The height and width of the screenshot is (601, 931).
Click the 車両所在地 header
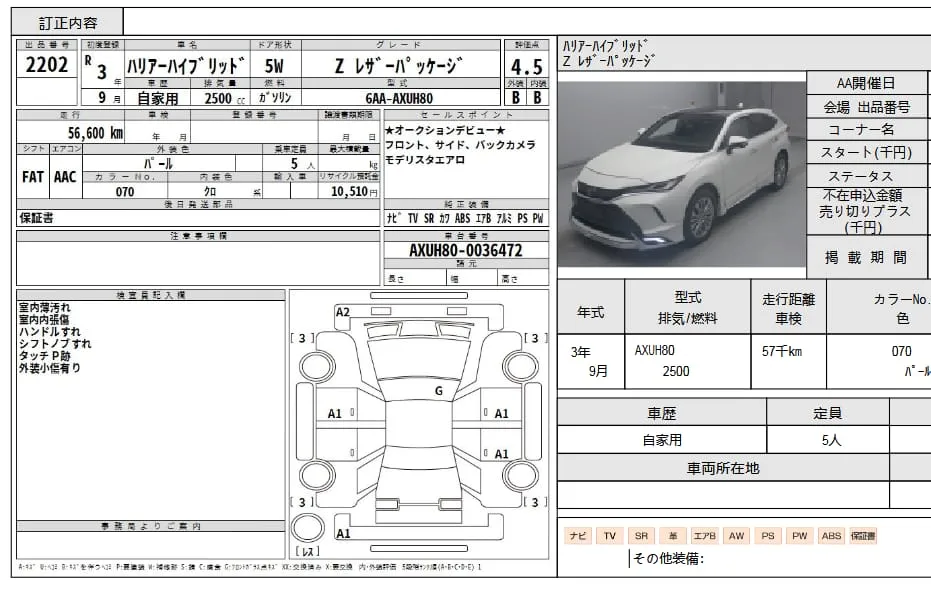click(723, 469)
